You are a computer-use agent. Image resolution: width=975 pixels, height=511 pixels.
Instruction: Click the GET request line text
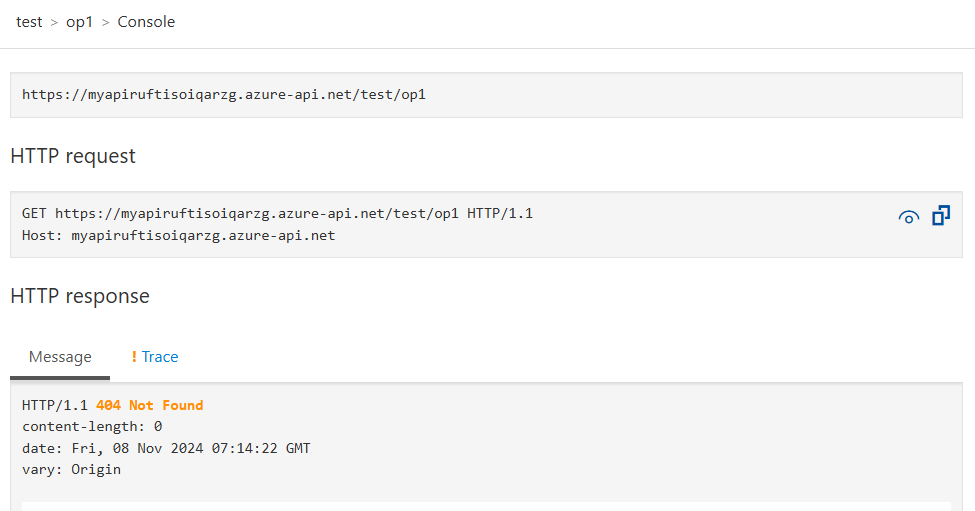[x=277, y=213]
